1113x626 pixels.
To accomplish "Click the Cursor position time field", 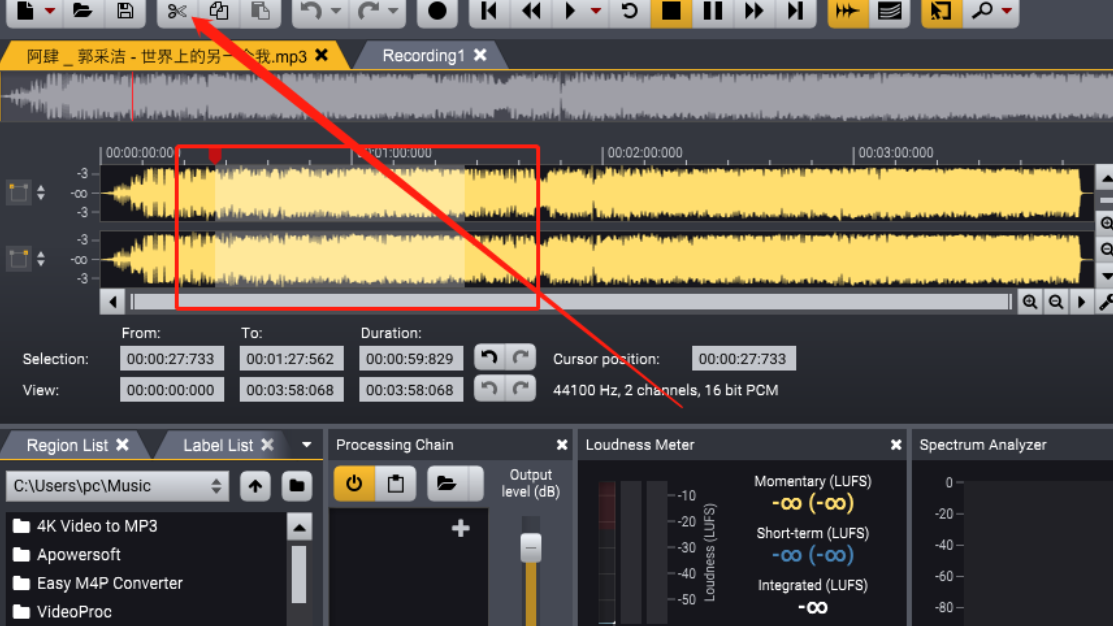I will pos(743,358).
